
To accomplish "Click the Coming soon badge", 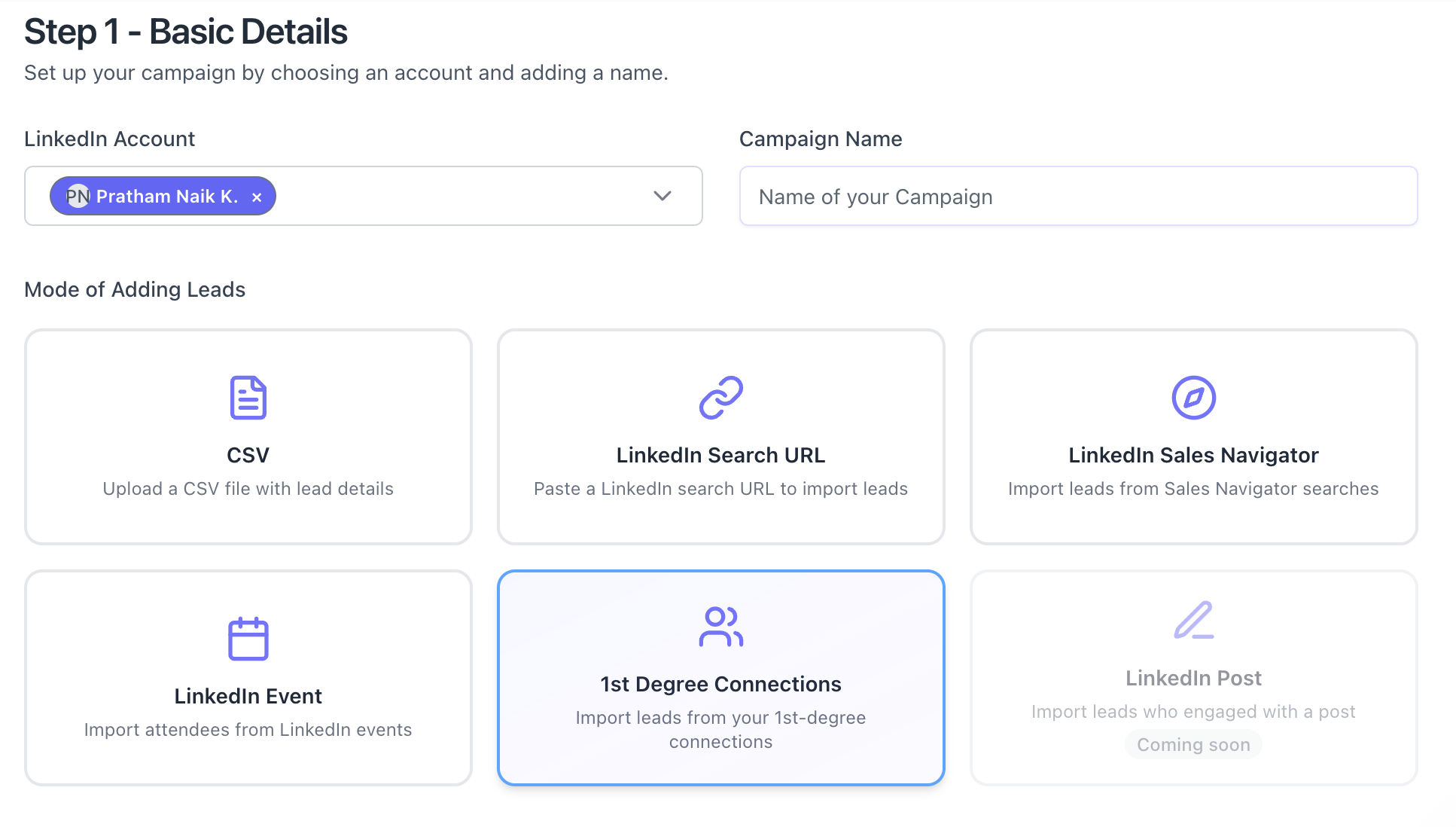I will pyautogui.click(x=1193, y=745).
